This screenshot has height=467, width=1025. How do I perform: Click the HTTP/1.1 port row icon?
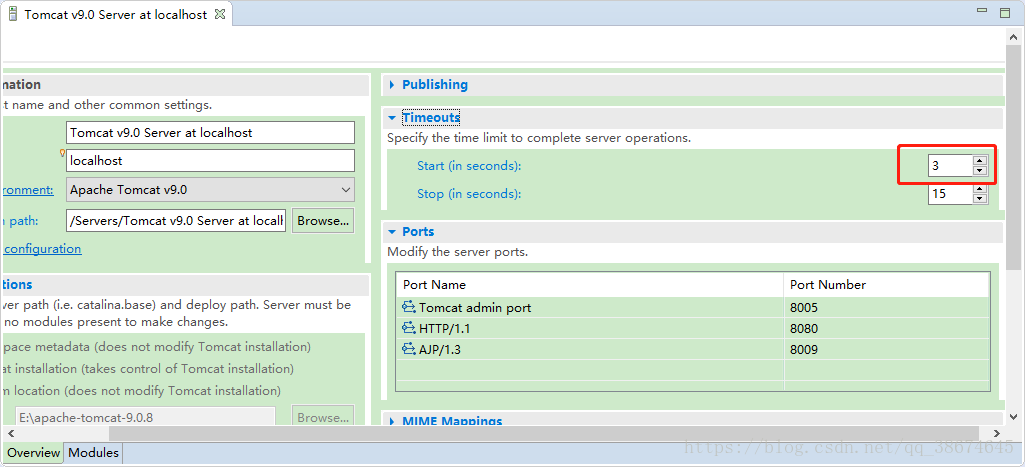click(409, 328)
